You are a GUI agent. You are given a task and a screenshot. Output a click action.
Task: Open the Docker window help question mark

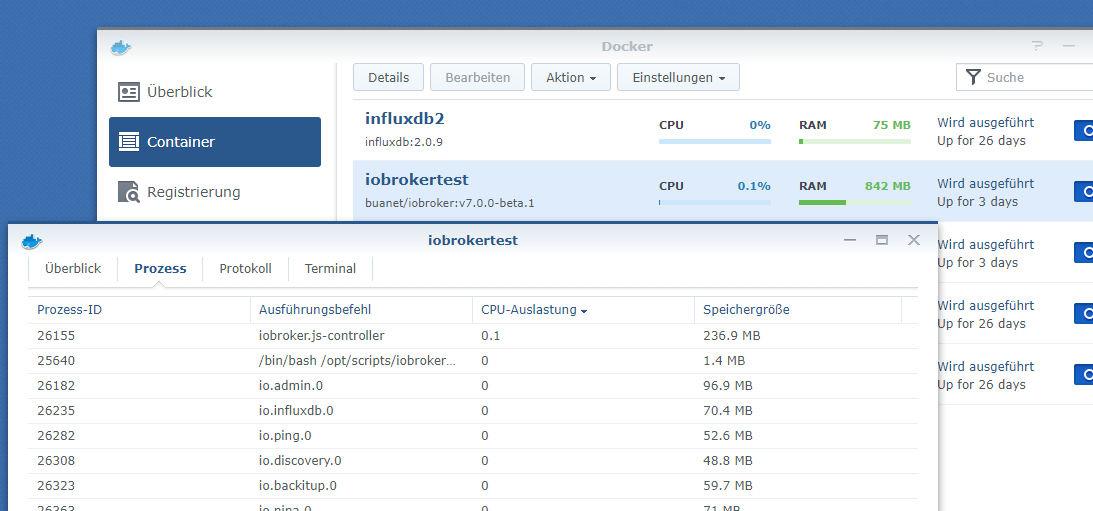click(1037, 46)
